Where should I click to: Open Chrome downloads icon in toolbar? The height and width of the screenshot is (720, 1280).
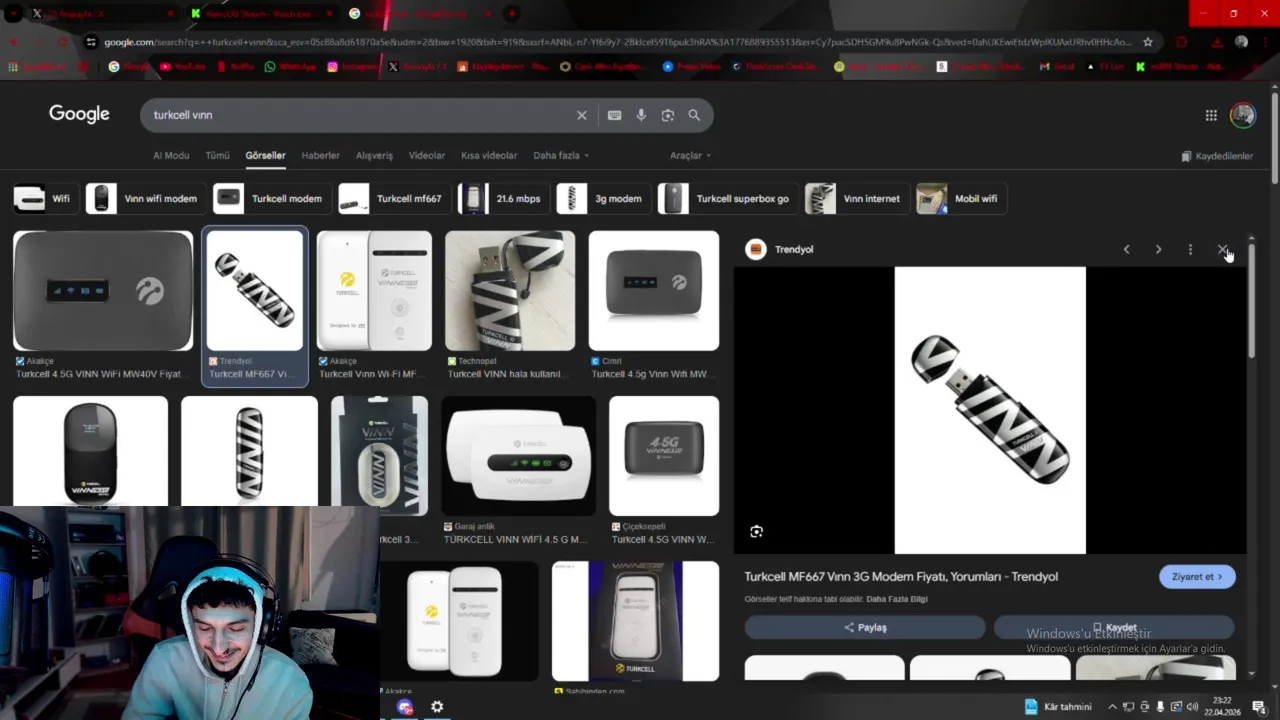coord(1217,42)
